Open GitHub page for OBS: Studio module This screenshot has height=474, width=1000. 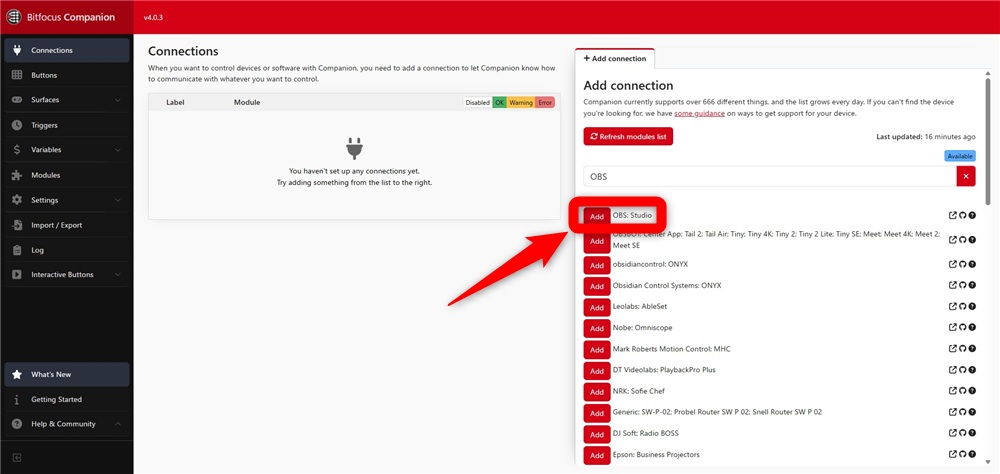coord(963,216)
